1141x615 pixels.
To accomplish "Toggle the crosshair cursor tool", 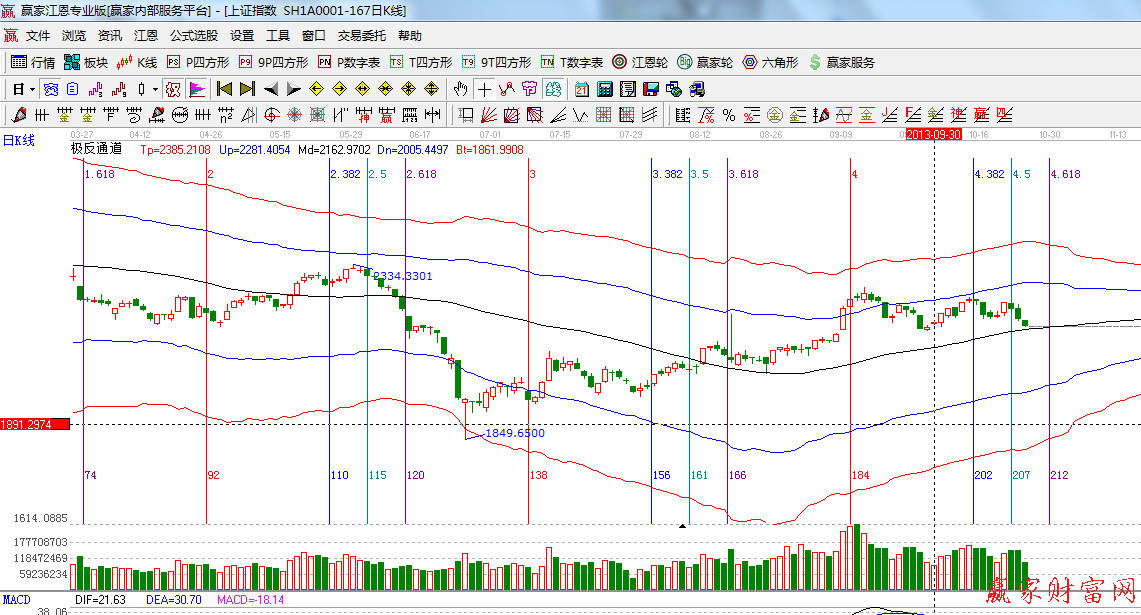I will coord(484,89).
